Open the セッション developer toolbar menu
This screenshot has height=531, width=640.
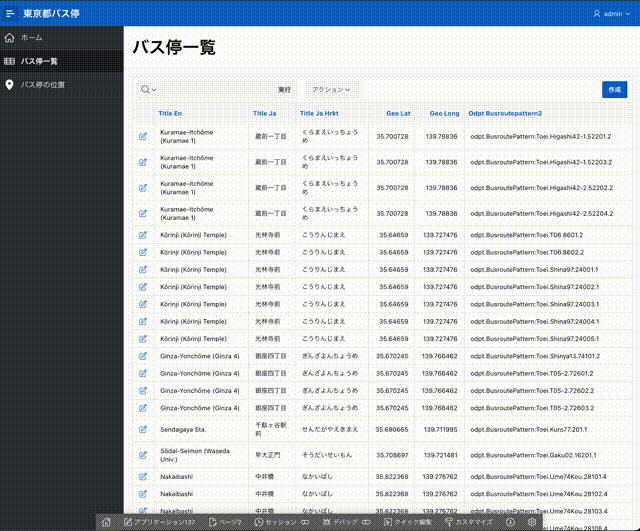pos(282,522)
